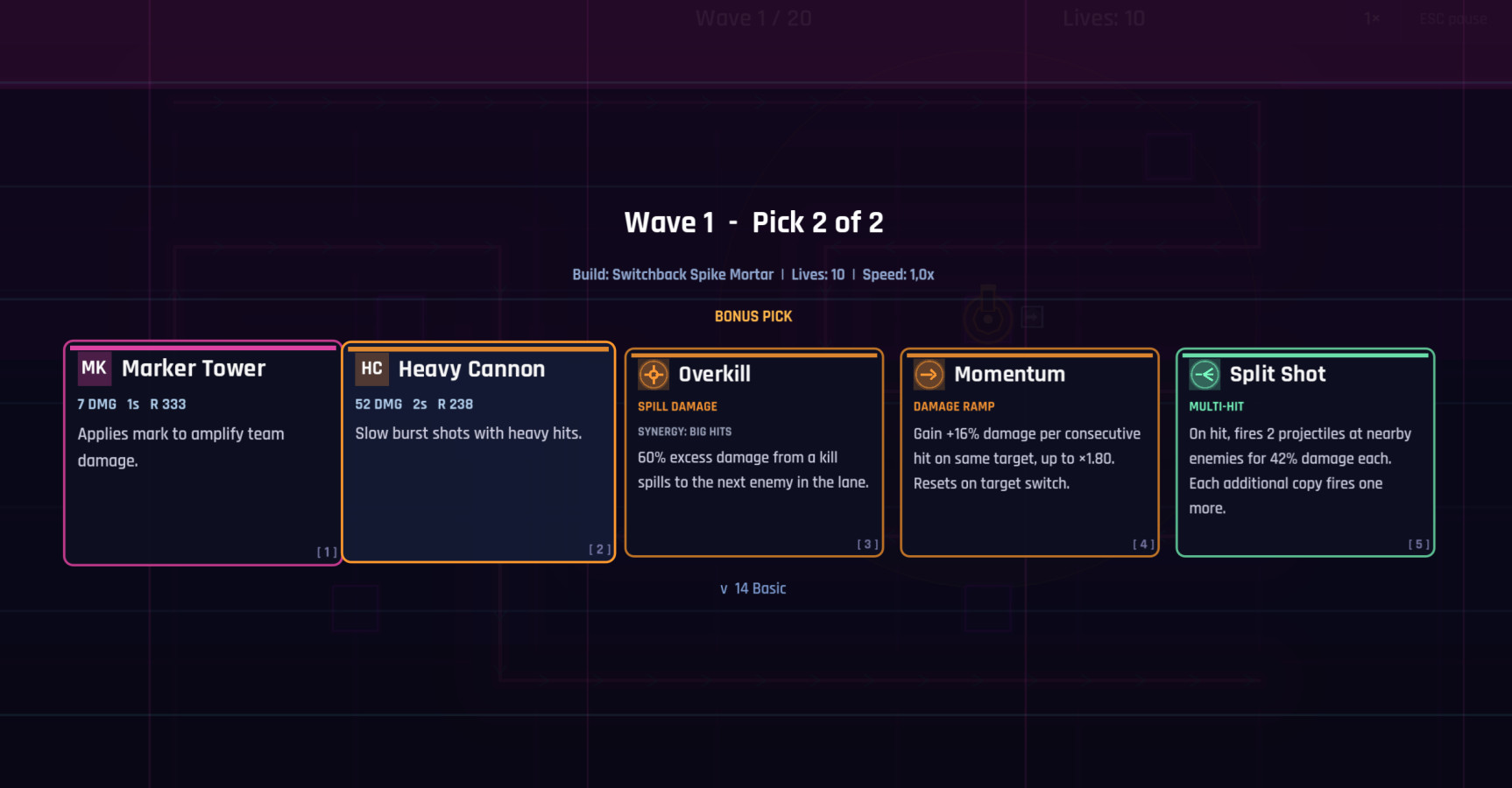Click the [3] hotkey badge on Overkill

[x=867, y=545]
